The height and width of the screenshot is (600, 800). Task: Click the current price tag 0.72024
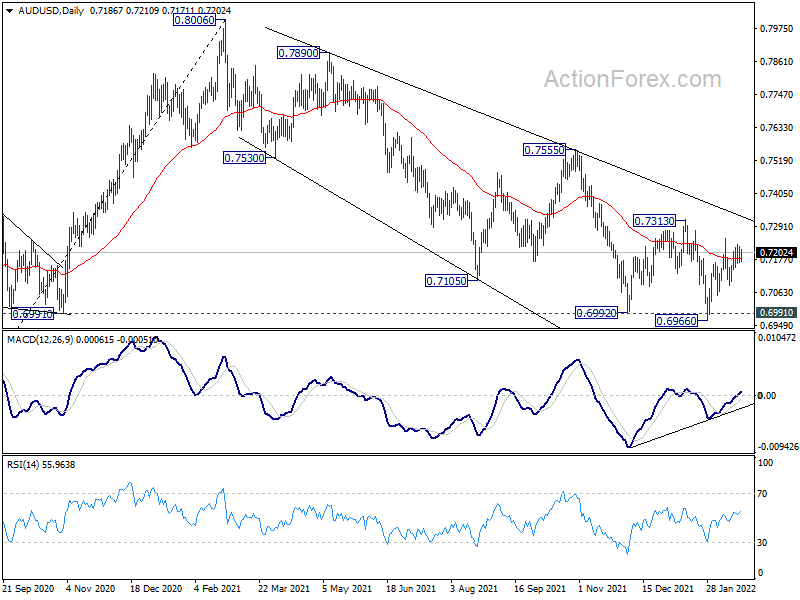pos(777,253)
